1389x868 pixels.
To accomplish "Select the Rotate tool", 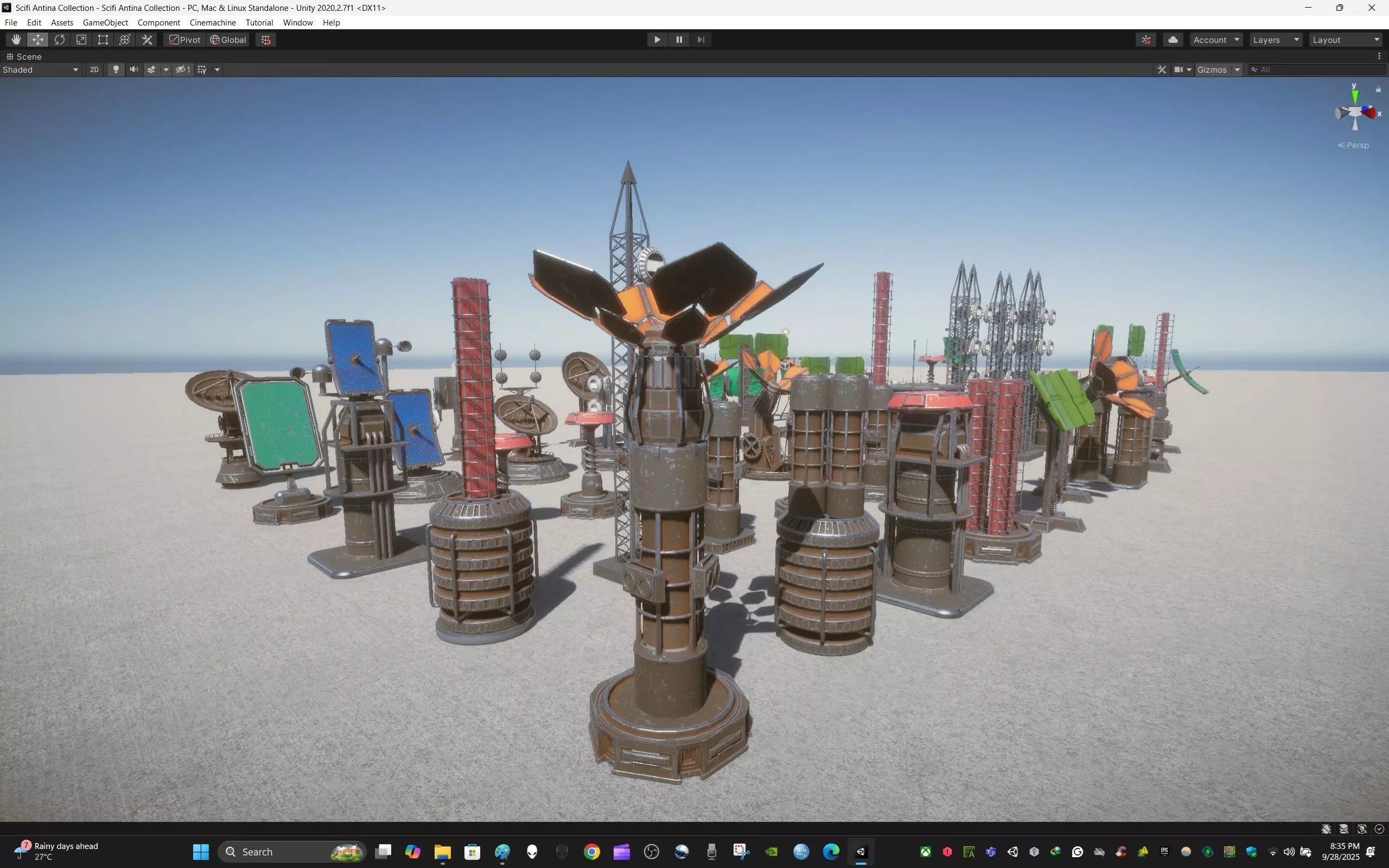I will pyautogui.click(x=60, y=40).
